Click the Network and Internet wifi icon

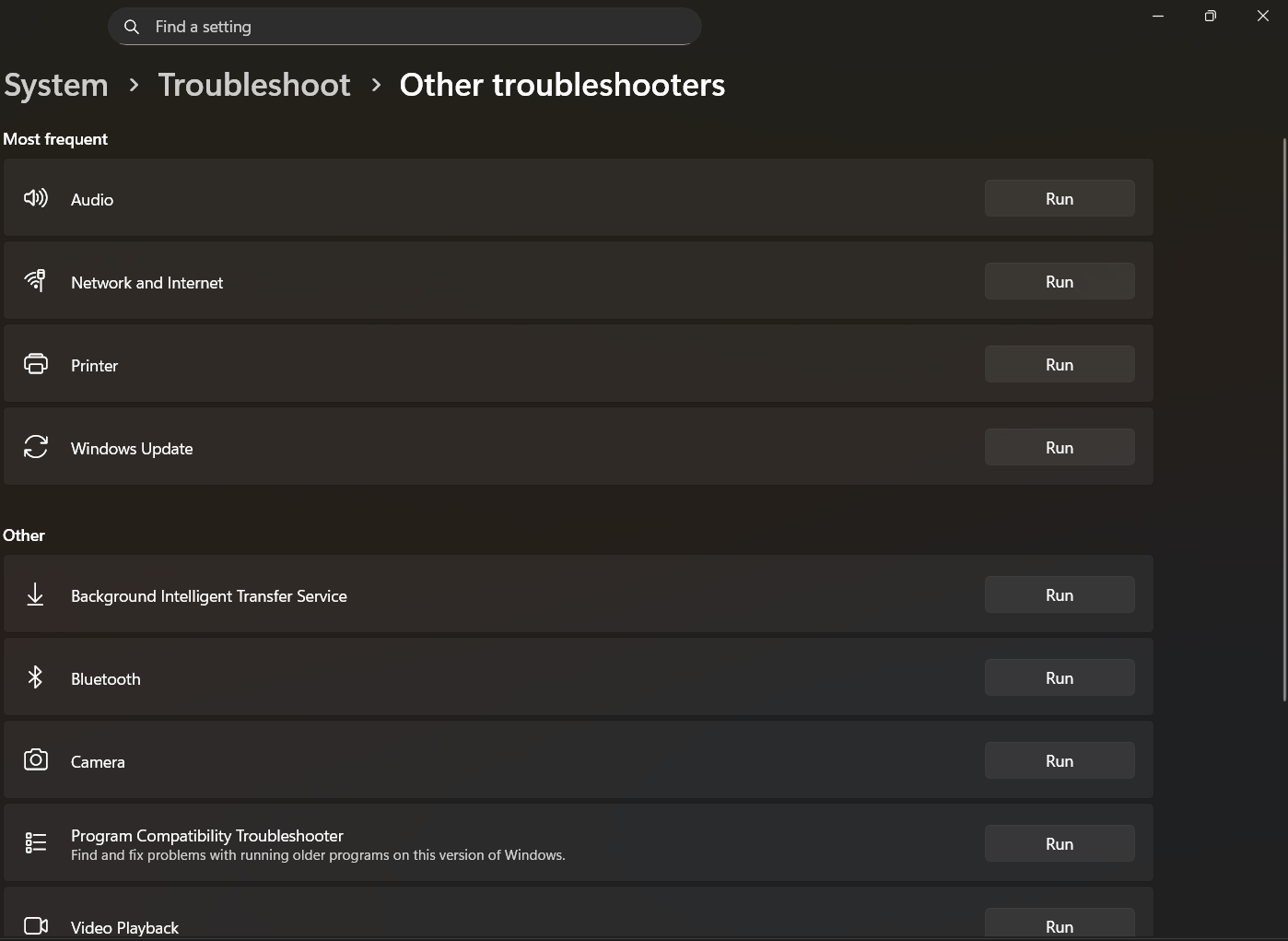click(x=36, y=281)
